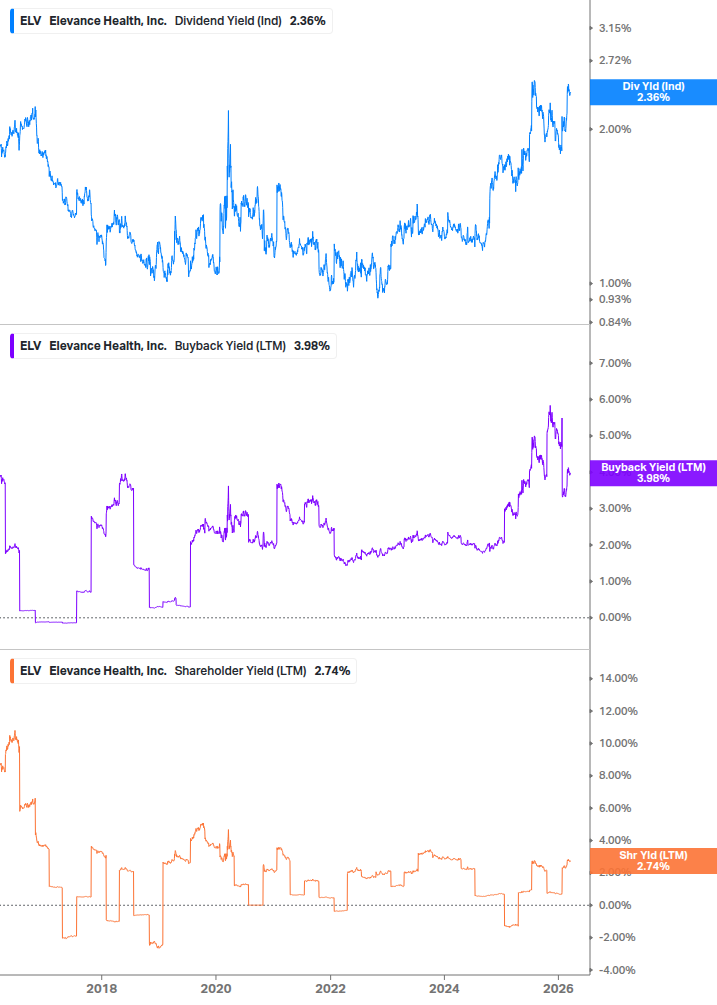Screen dimensions: 717x1005
Task: Click the 10.00% axis label
Action: click(618, 743)
